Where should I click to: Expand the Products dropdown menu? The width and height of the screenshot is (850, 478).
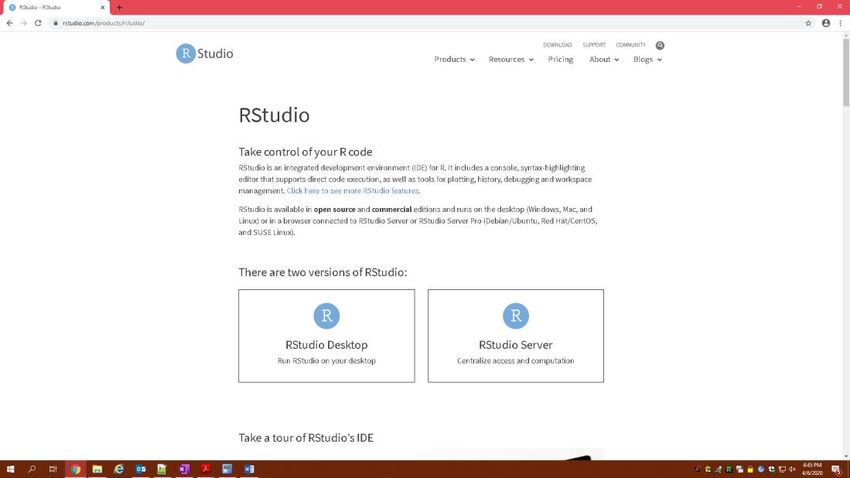click(454, 60)
